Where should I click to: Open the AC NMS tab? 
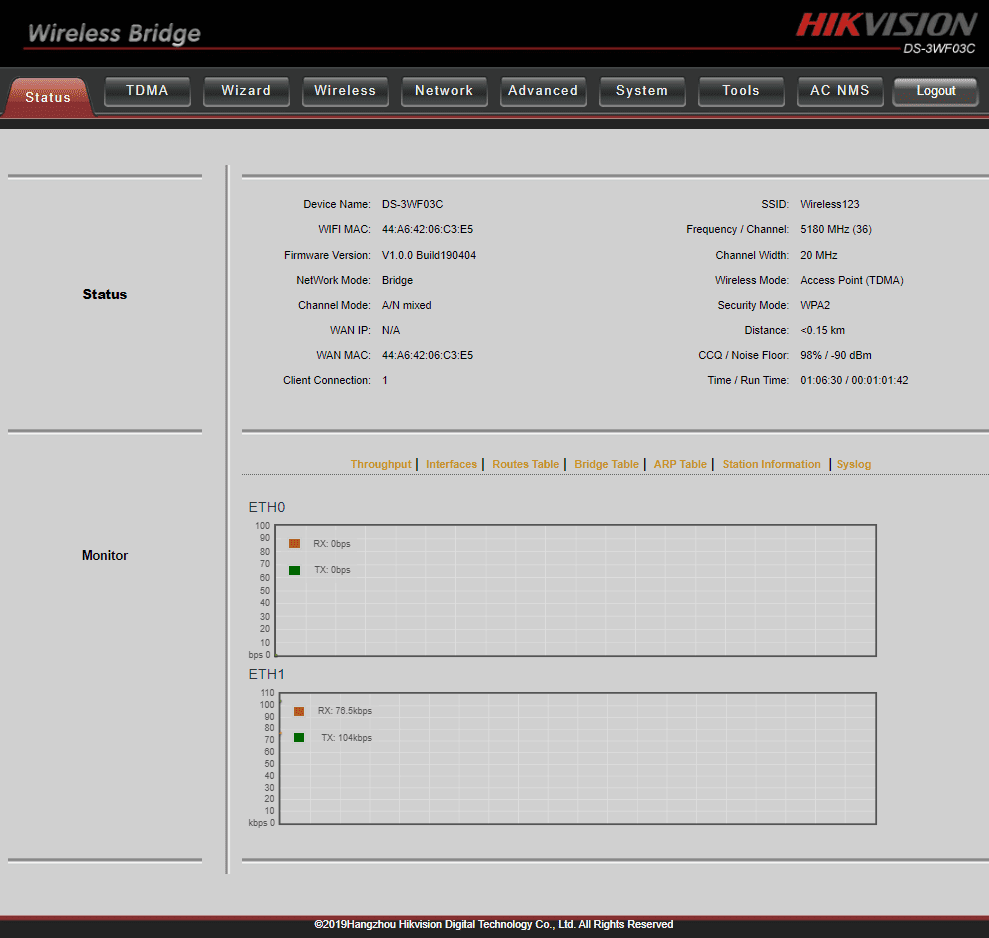tap(840, 91)
